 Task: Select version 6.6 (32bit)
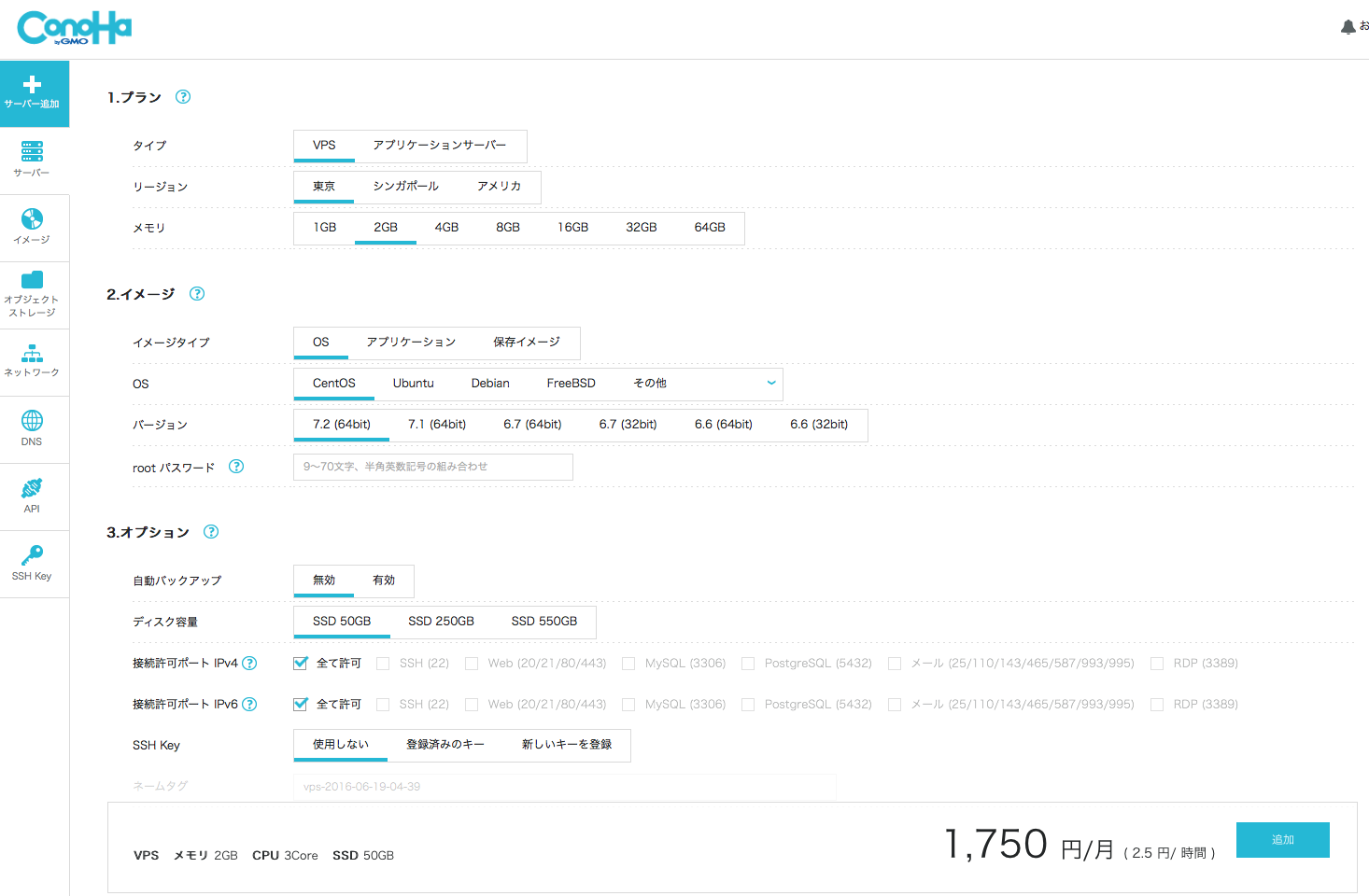pos(819,425)
